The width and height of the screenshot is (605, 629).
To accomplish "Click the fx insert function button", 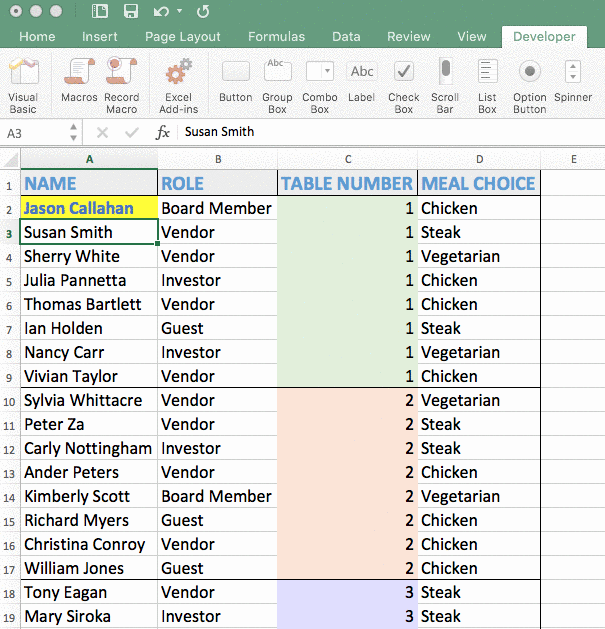I will pos(163,132).
